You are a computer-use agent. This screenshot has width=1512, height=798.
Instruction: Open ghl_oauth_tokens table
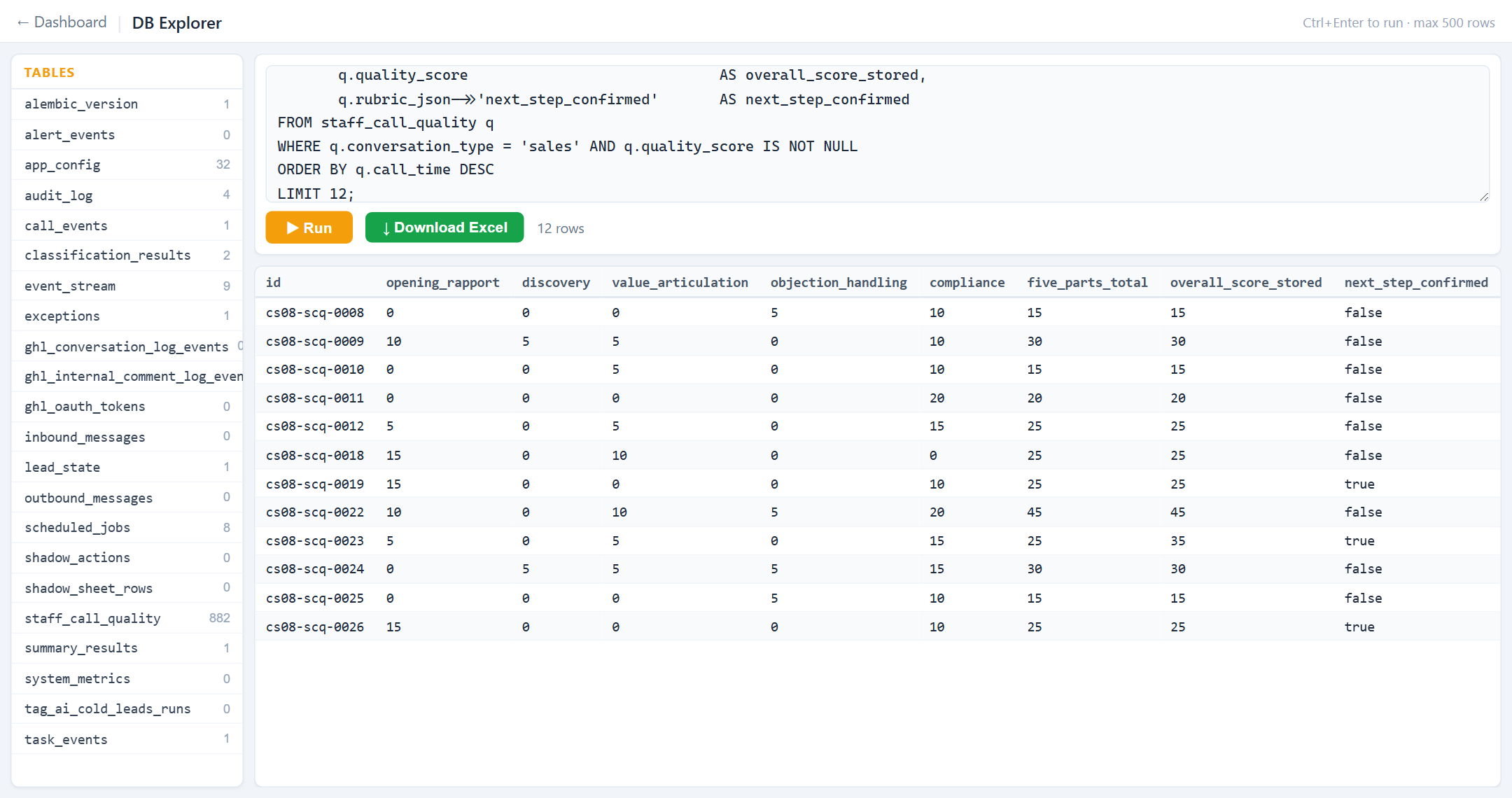pyautogui.click(x=127, y=407)
